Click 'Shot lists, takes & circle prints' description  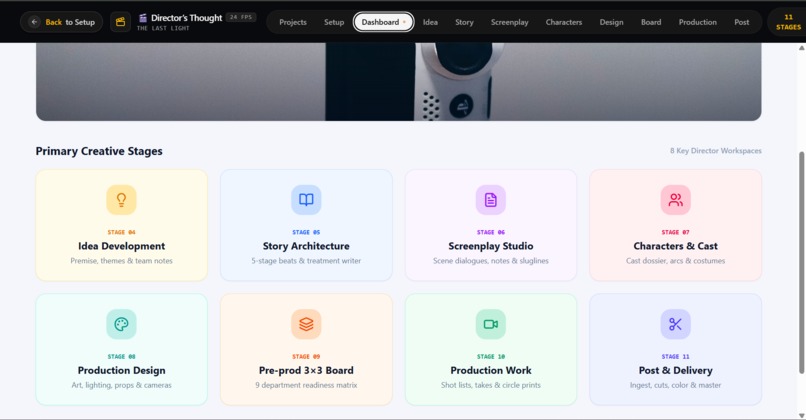click(x=490, y=385)
